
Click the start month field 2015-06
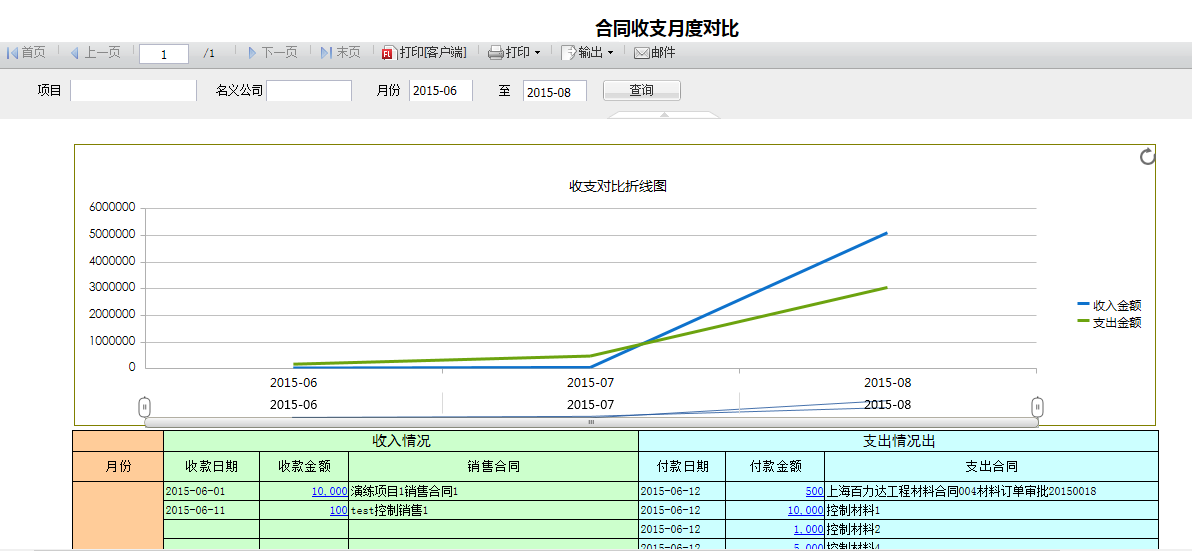pos(441,90)
